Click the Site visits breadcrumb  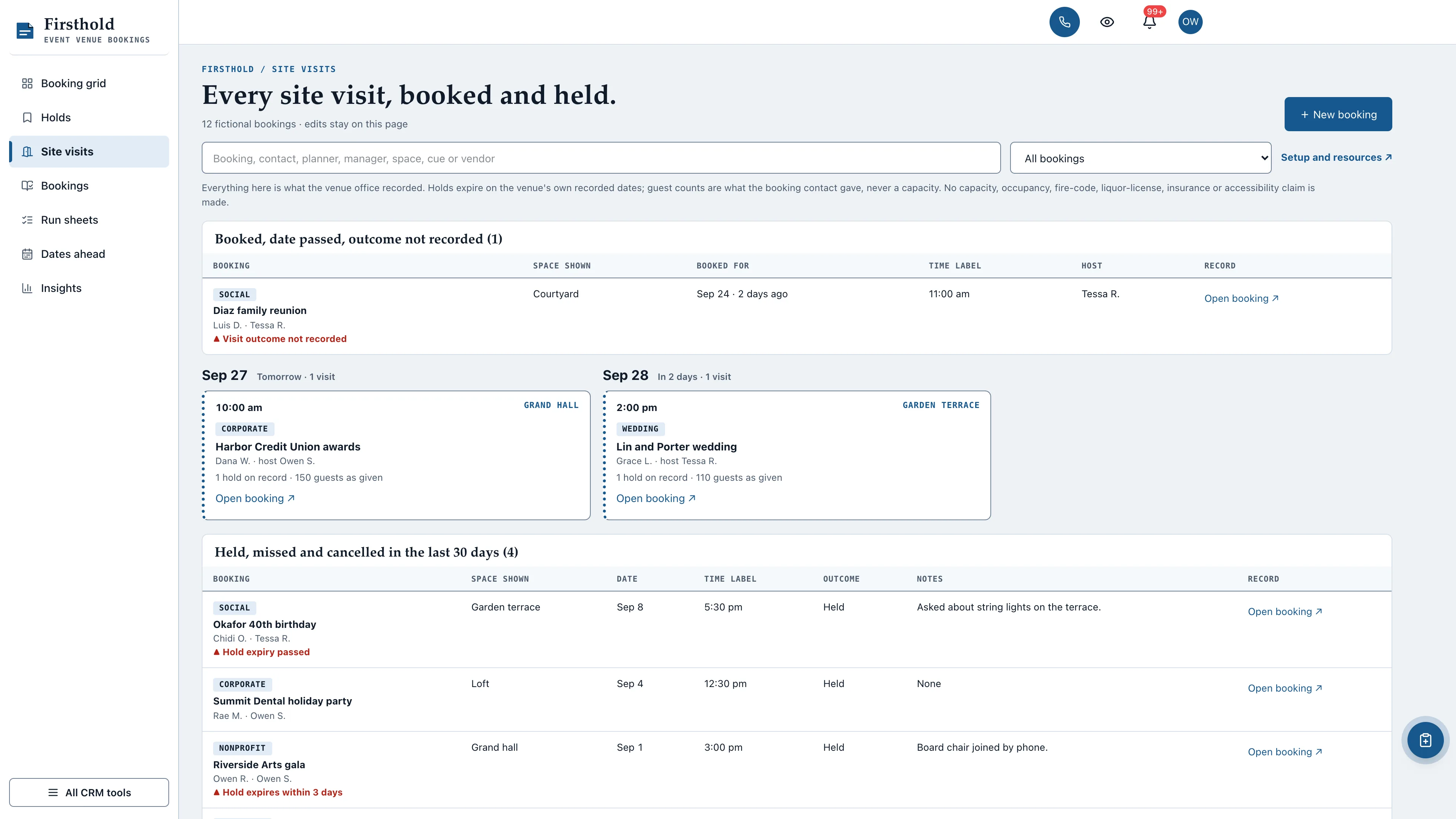(x=303, y=69)
